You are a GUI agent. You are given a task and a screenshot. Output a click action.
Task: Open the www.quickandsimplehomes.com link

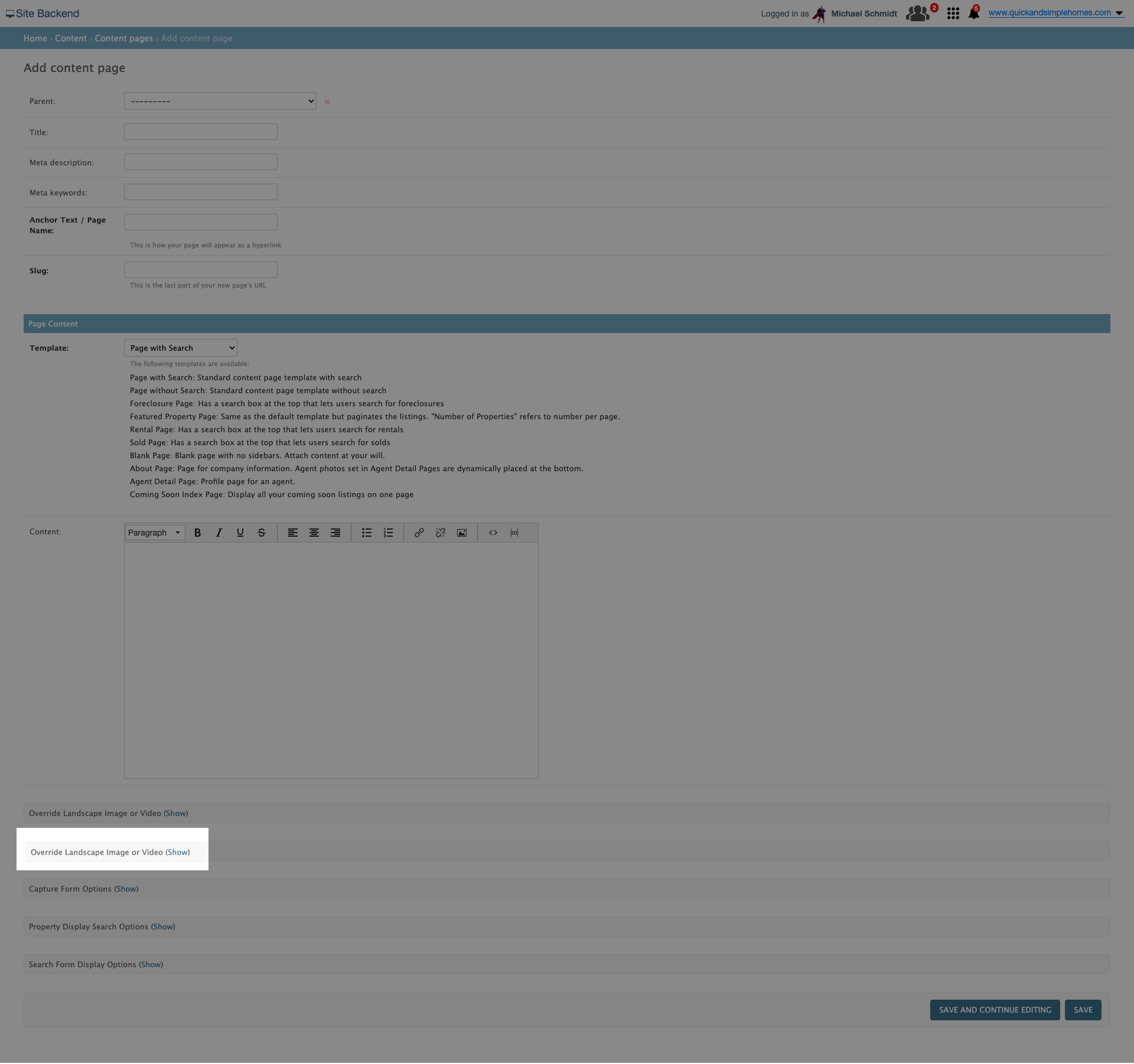tap(1050, 13)
